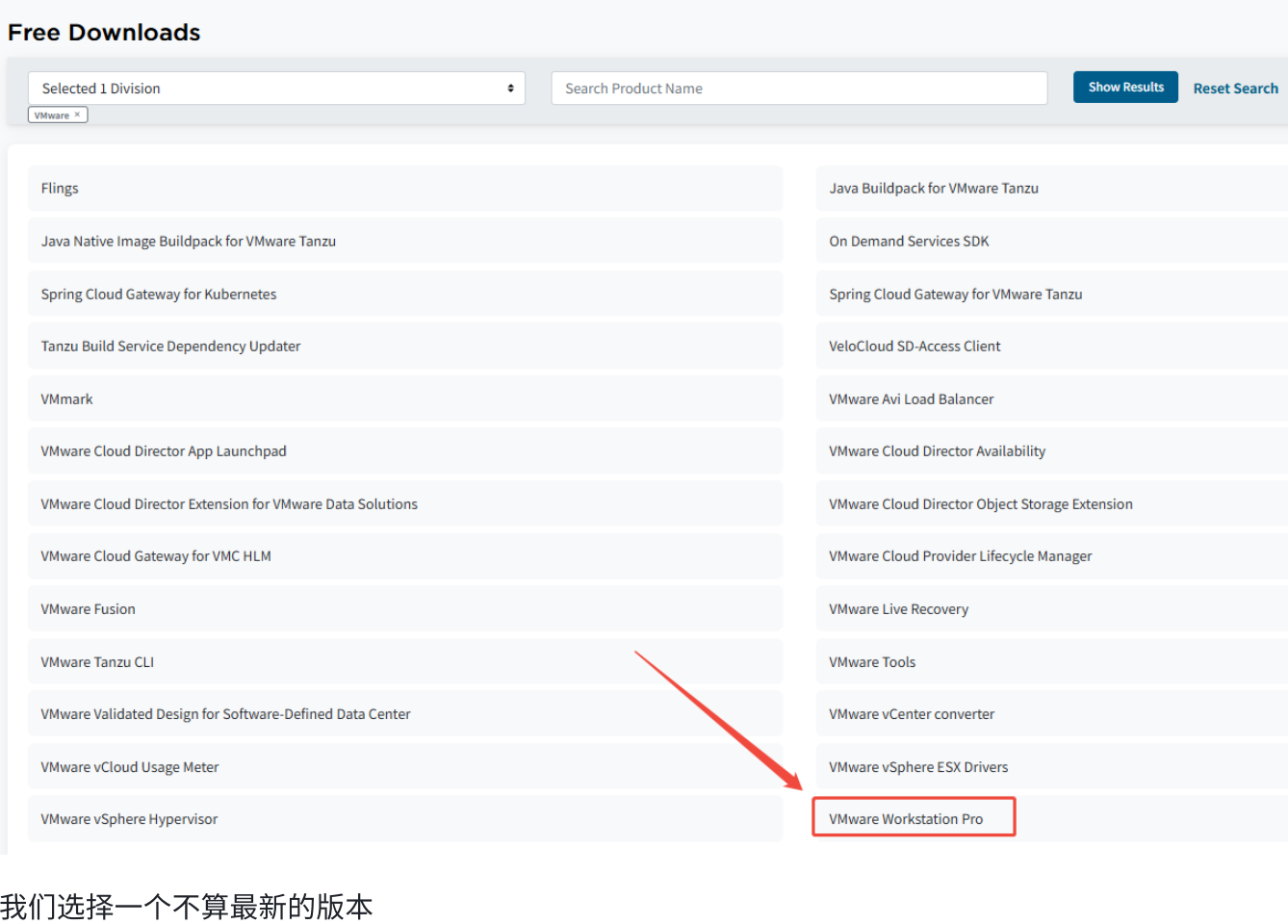Choose the VMware Fusion entry
The width and height of the screenshot is (1288, 924).
tap(405, 609)
